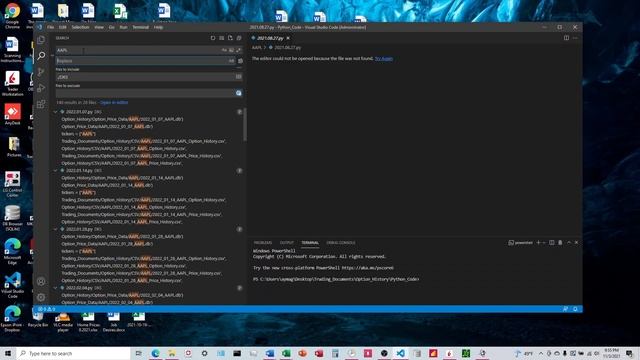Close the 2021.08.27.py editor tab

pos(288,38)
